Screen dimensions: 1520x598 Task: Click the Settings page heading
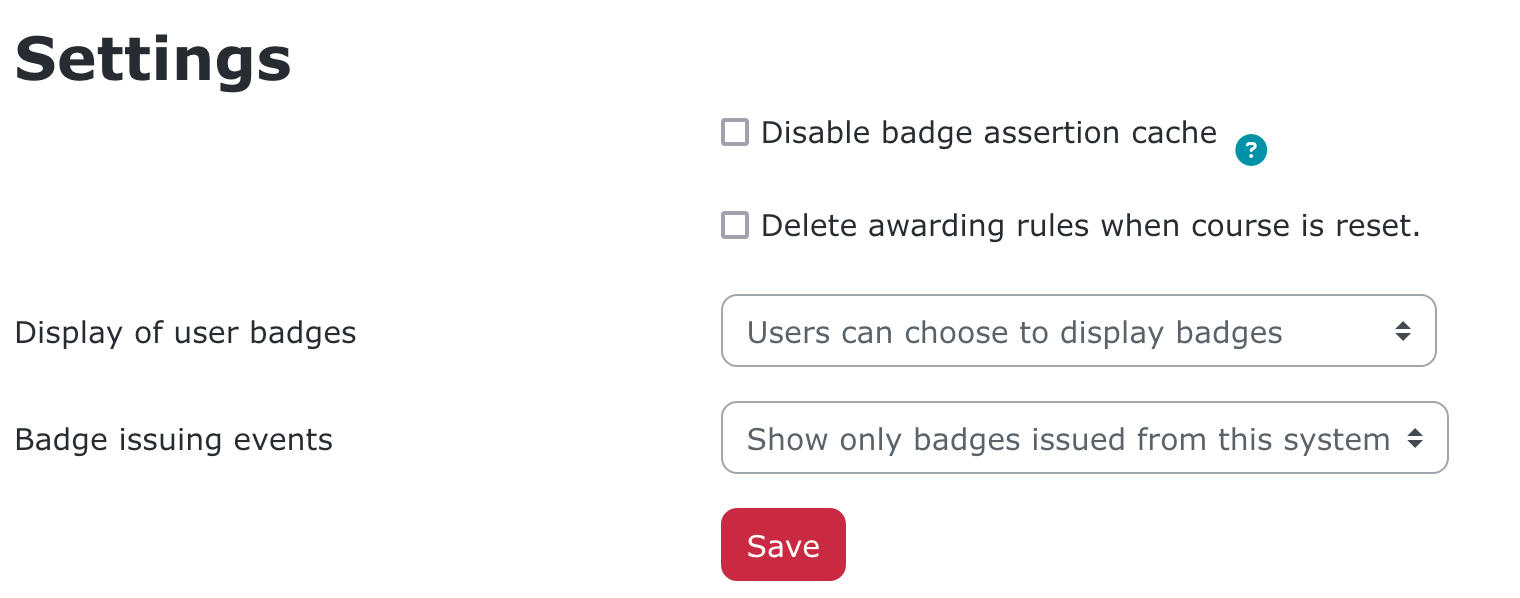(x=153, y=60)
